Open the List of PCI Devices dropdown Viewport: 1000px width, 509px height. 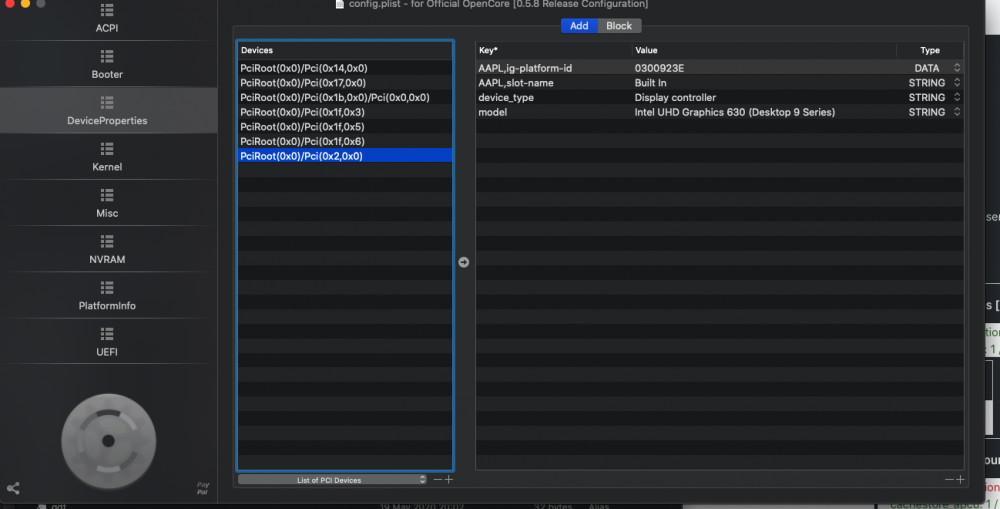[x=332, y=480]
